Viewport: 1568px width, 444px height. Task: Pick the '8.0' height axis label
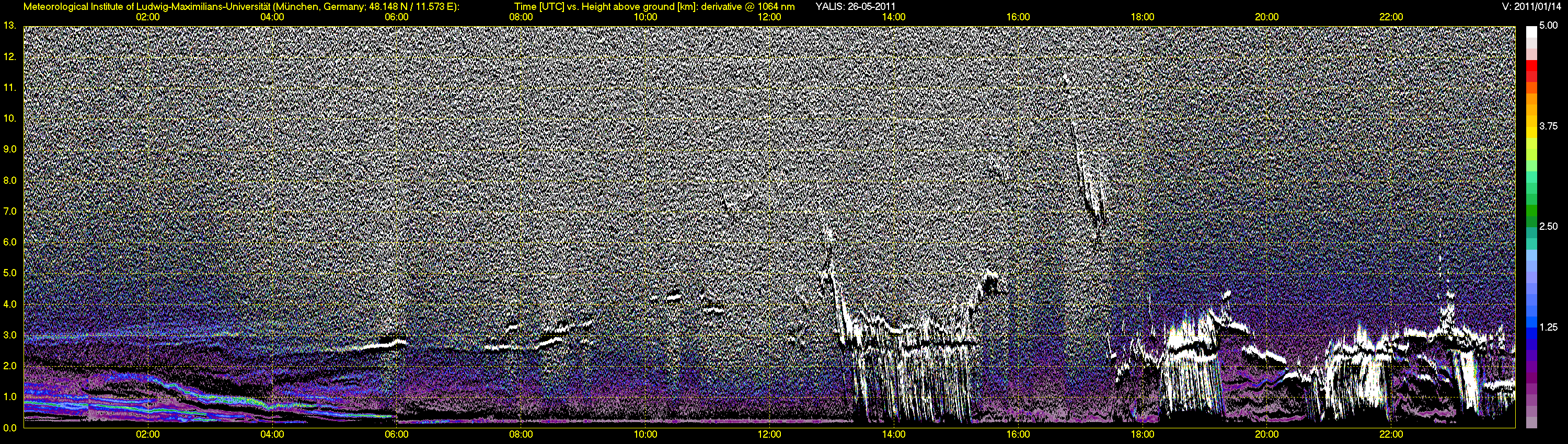click(x=9, y=180)
